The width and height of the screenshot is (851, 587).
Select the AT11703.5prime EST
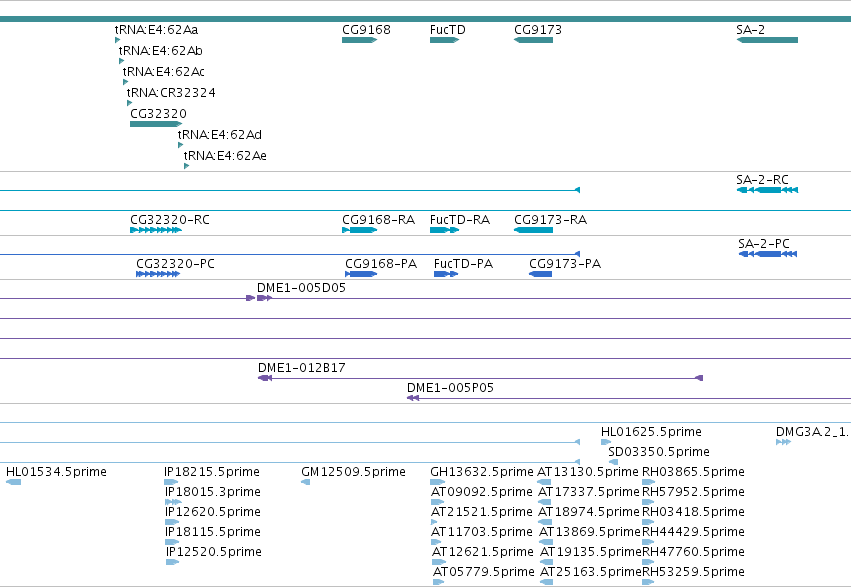(x=437, y=542)
